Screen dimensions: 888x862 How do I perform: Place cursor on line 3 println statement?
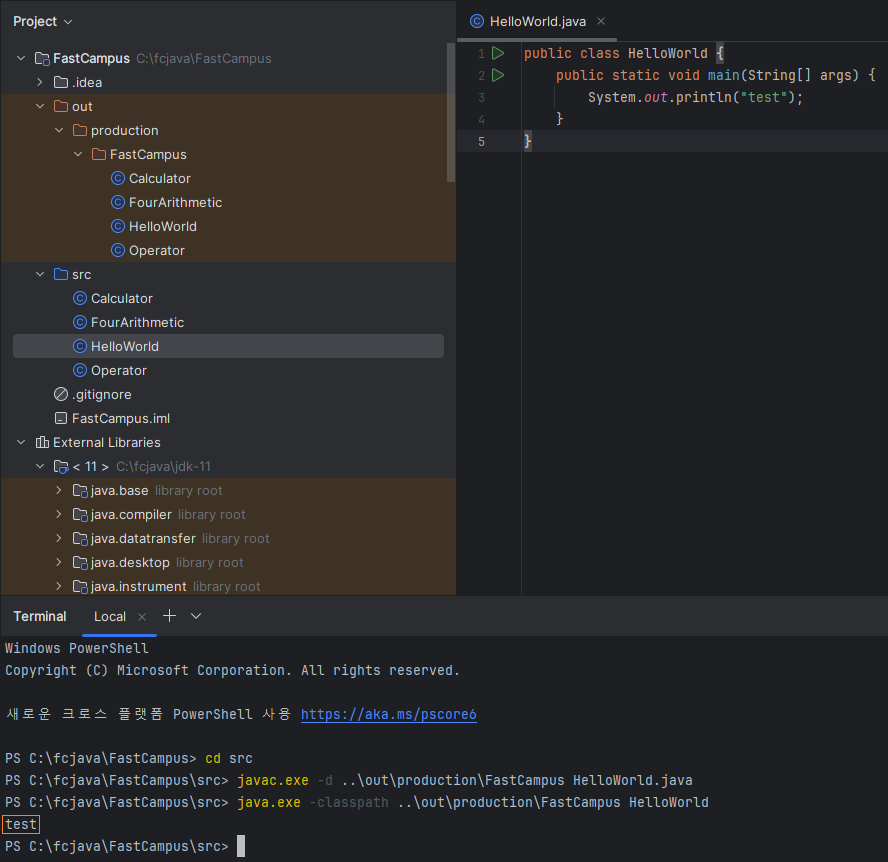695,97
